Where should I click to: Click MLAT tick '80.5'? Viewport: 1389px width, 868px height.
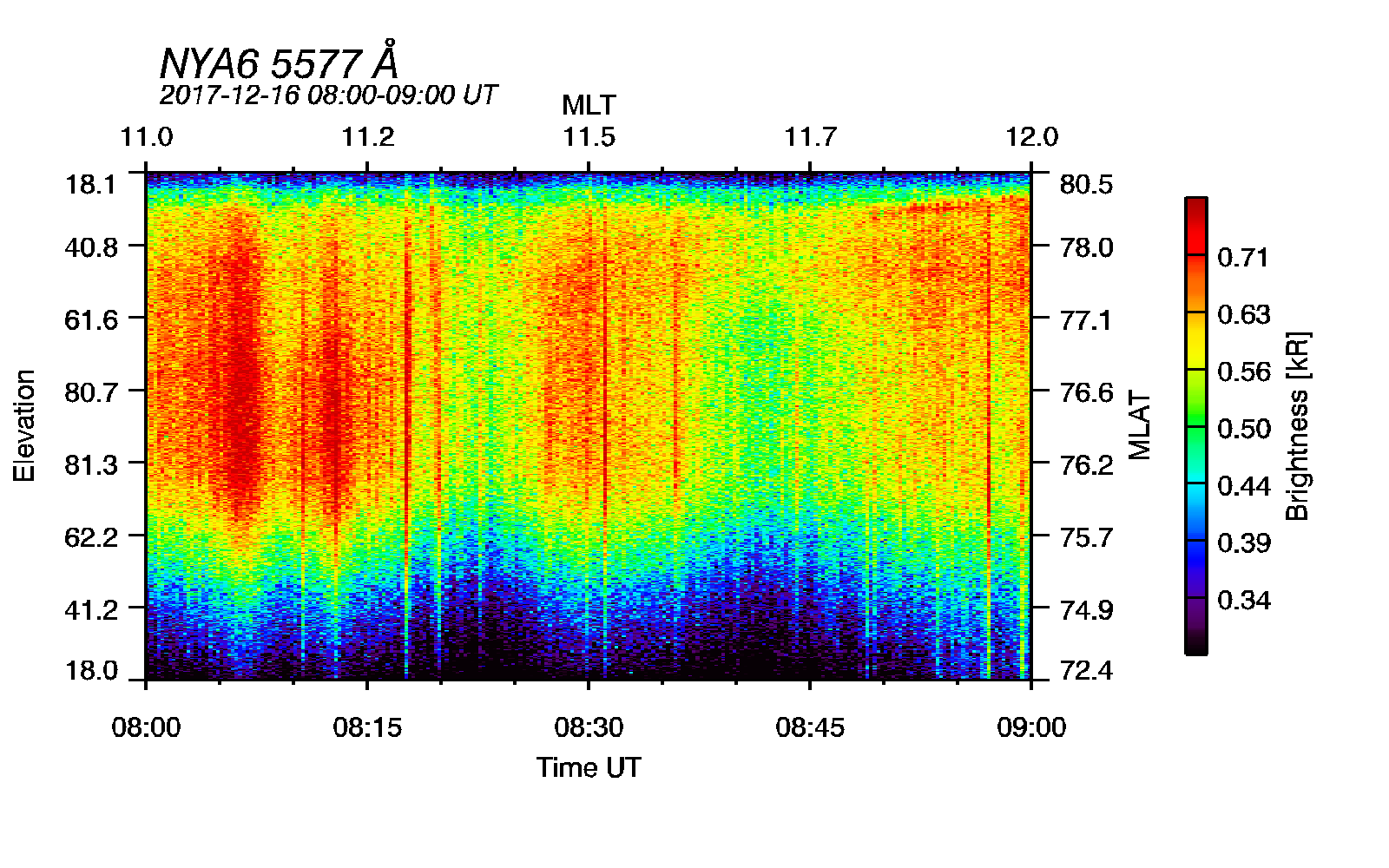tap(1086, 185)
